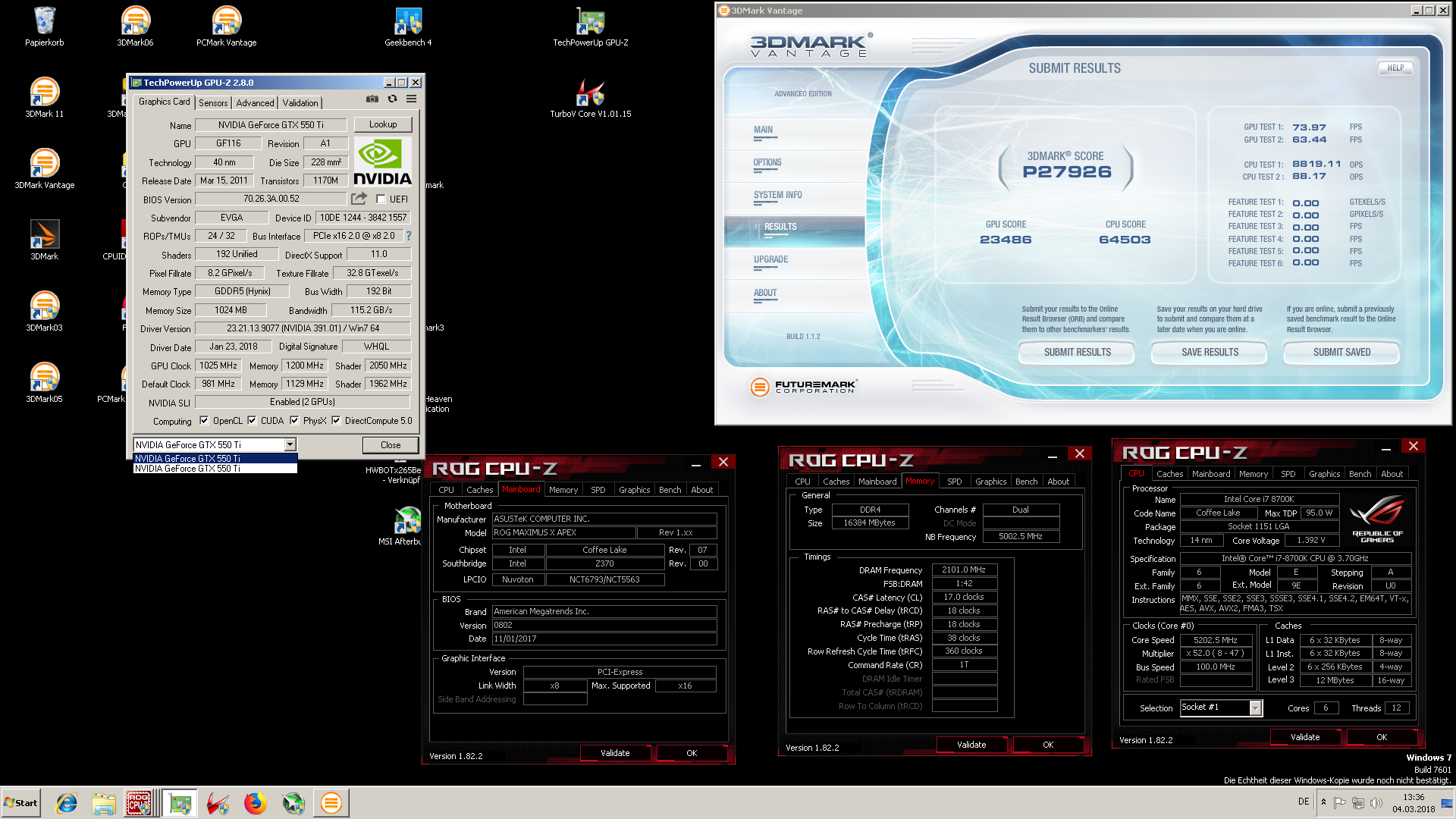Select the second GTX 550 Ti list entry
The width and height of the screenshot is (1456, 819).
tap(215, 469)
